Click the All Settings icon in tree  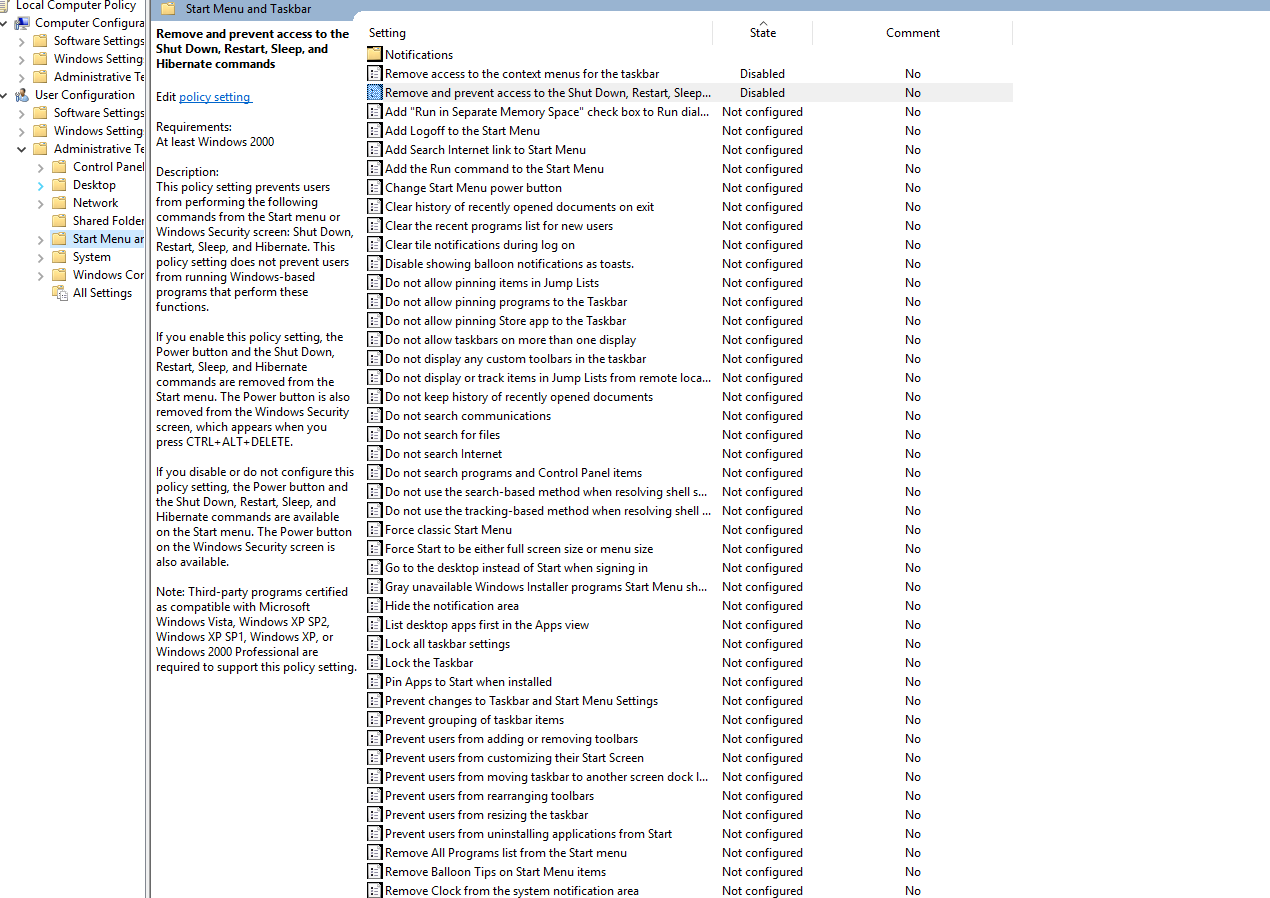click(59, 293)
